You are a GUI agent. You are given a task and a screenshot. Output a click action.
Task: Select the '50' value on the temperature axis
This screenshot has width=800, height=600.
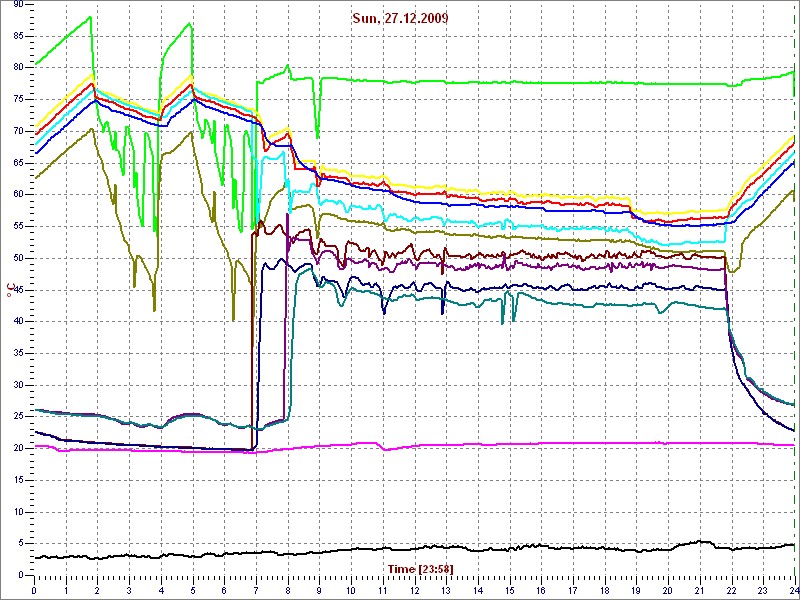[18, 258]
